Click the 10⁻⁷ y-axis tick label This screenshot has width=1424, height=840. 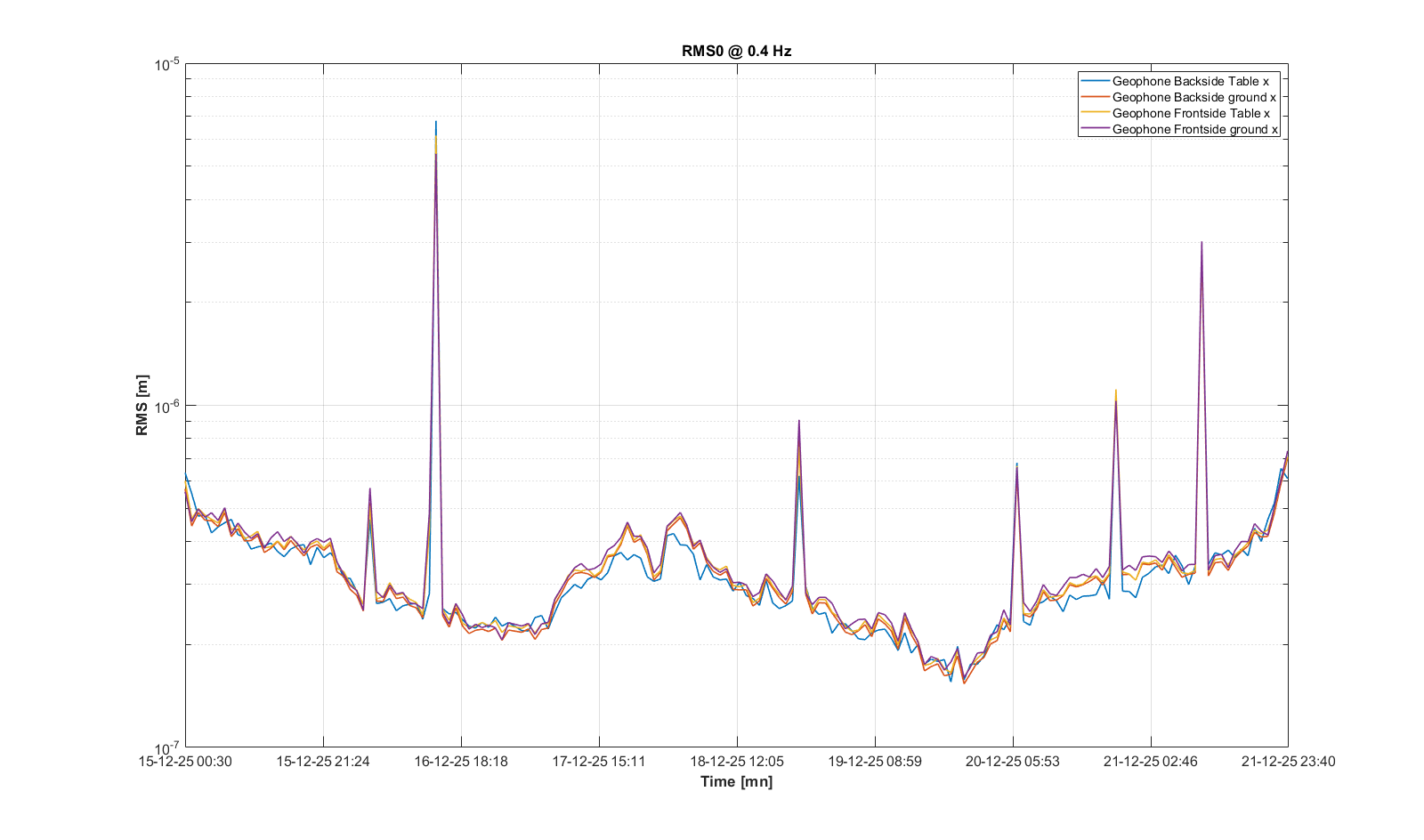pos(167,747)
